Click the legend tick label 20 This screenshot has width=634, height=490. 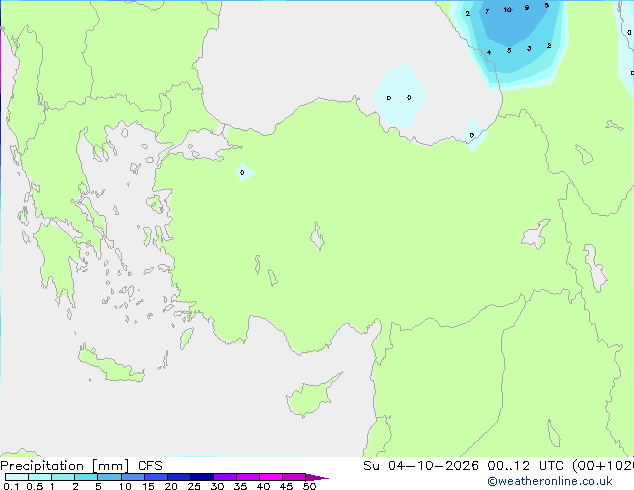coord(171,486)
